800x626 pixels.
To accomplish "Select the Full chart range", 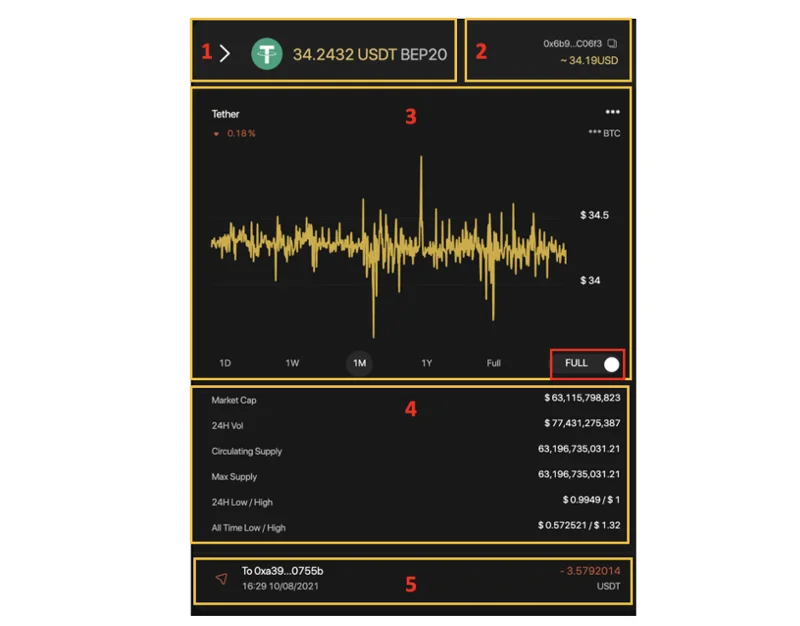I will (493, 363).
